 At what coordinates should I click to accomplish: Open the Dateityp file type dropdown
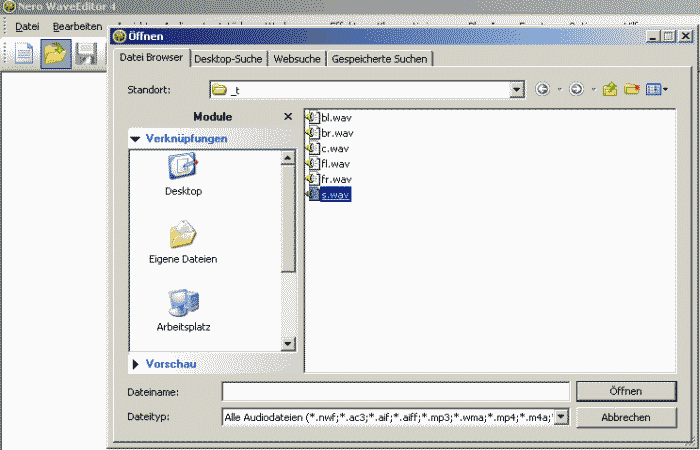561,417
